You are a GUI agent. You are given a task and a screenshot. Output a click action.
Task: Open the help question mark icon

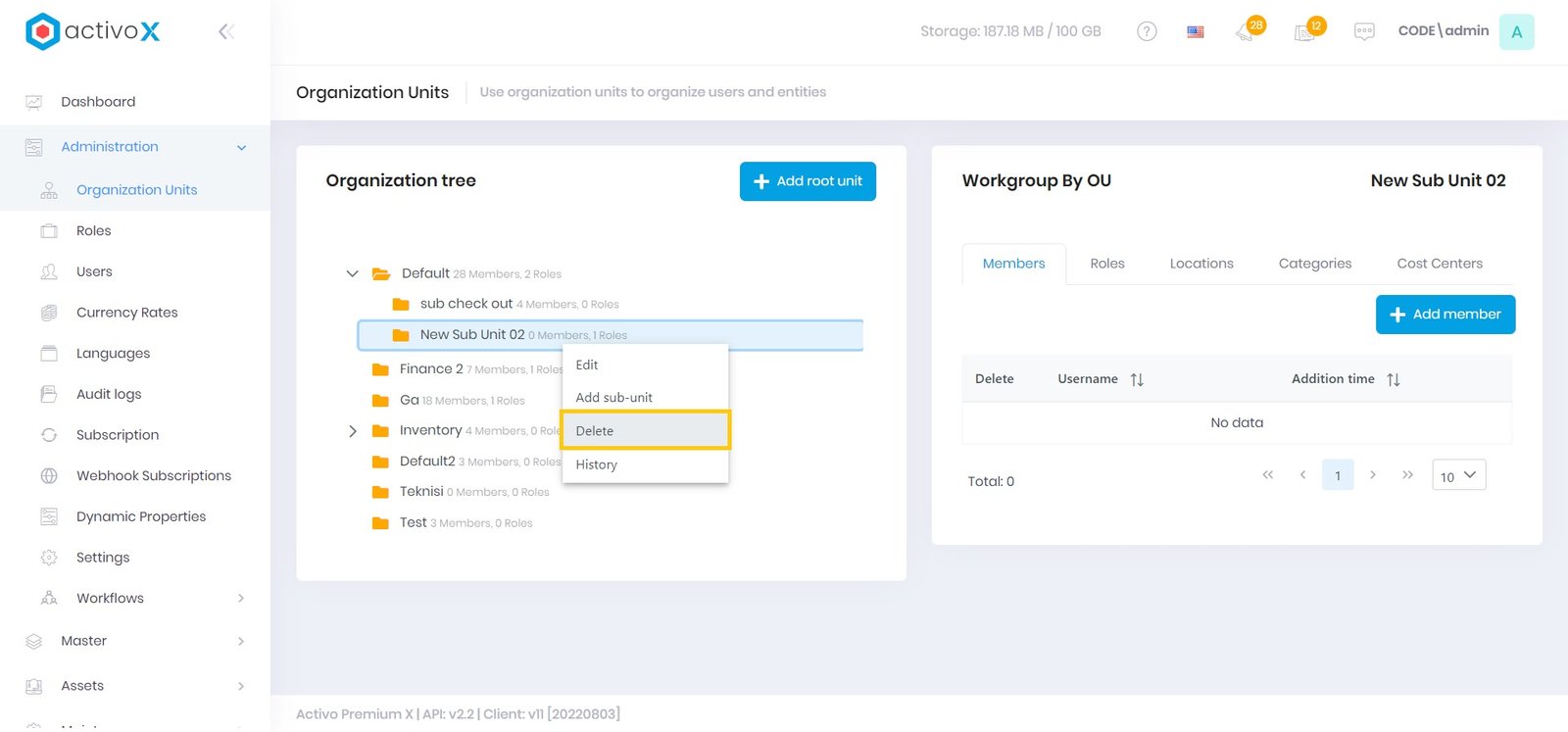1147,31
